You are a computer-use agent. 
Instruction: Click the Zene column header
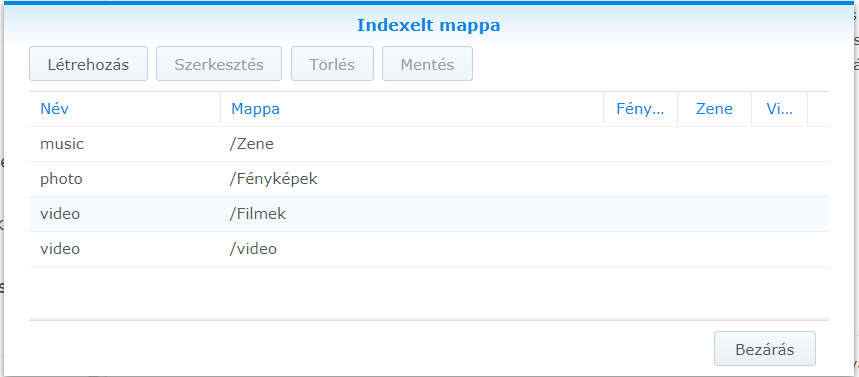click(x=714, y=109)
